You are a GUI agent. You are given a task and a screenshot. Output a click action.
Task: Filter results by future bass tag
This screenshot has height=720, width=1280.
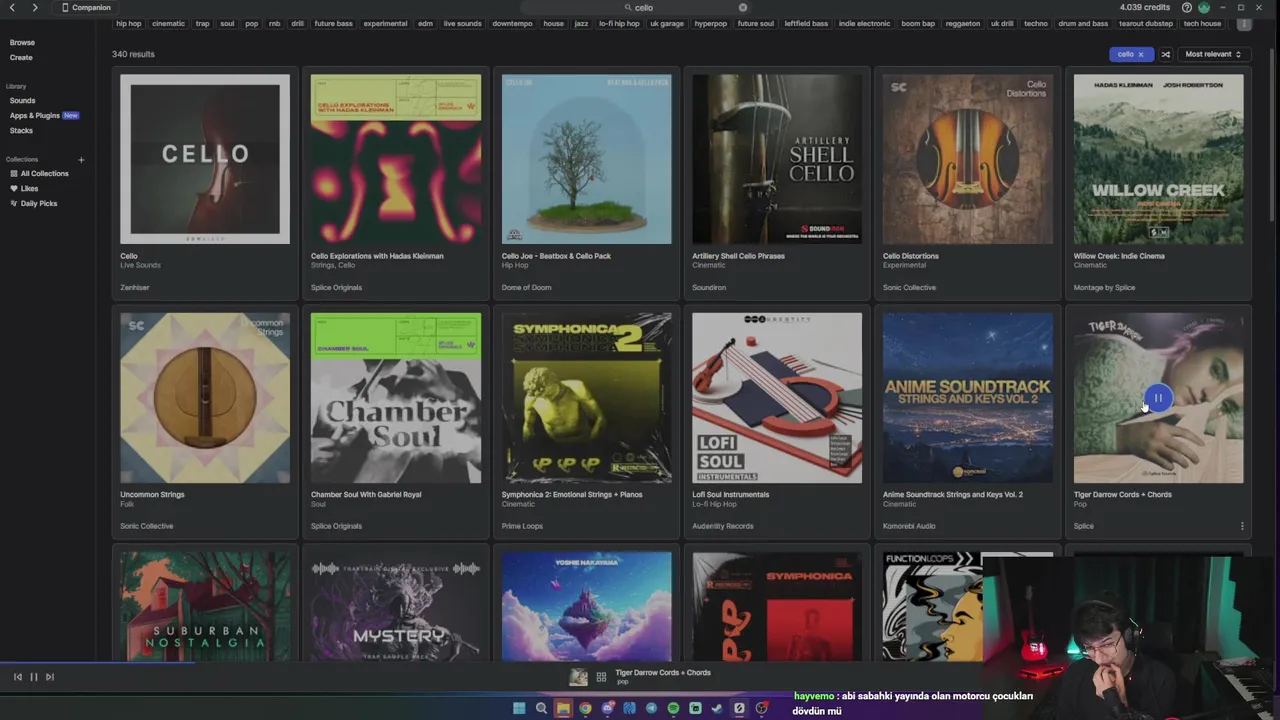point(333,23)
